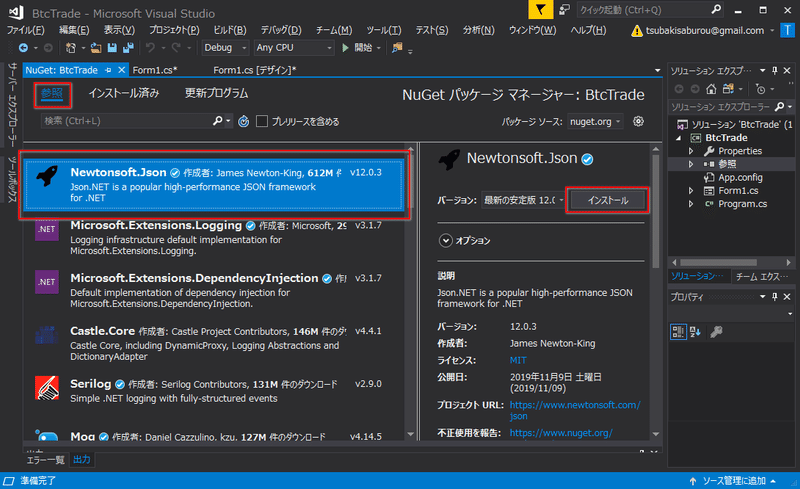Click the インストール button
The height and width of the screenshot is (489, 800).
[607, 200]
